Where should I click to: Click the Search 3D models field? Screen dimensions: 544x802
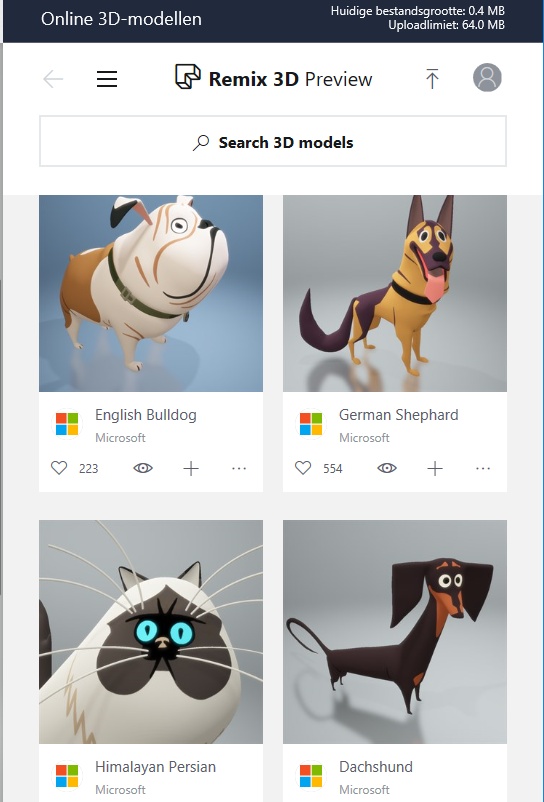tap(273, 141)
